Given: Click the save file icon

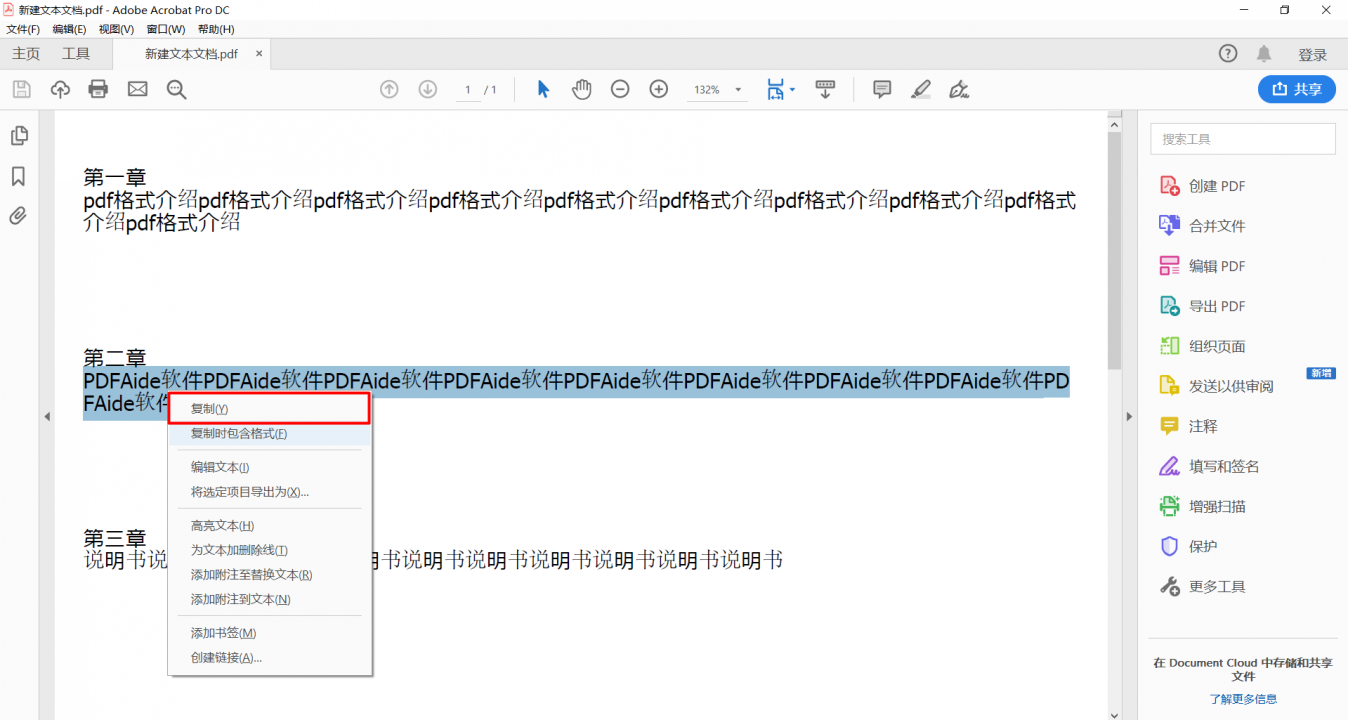Looking at the screenshot, I should pos(21,89).
